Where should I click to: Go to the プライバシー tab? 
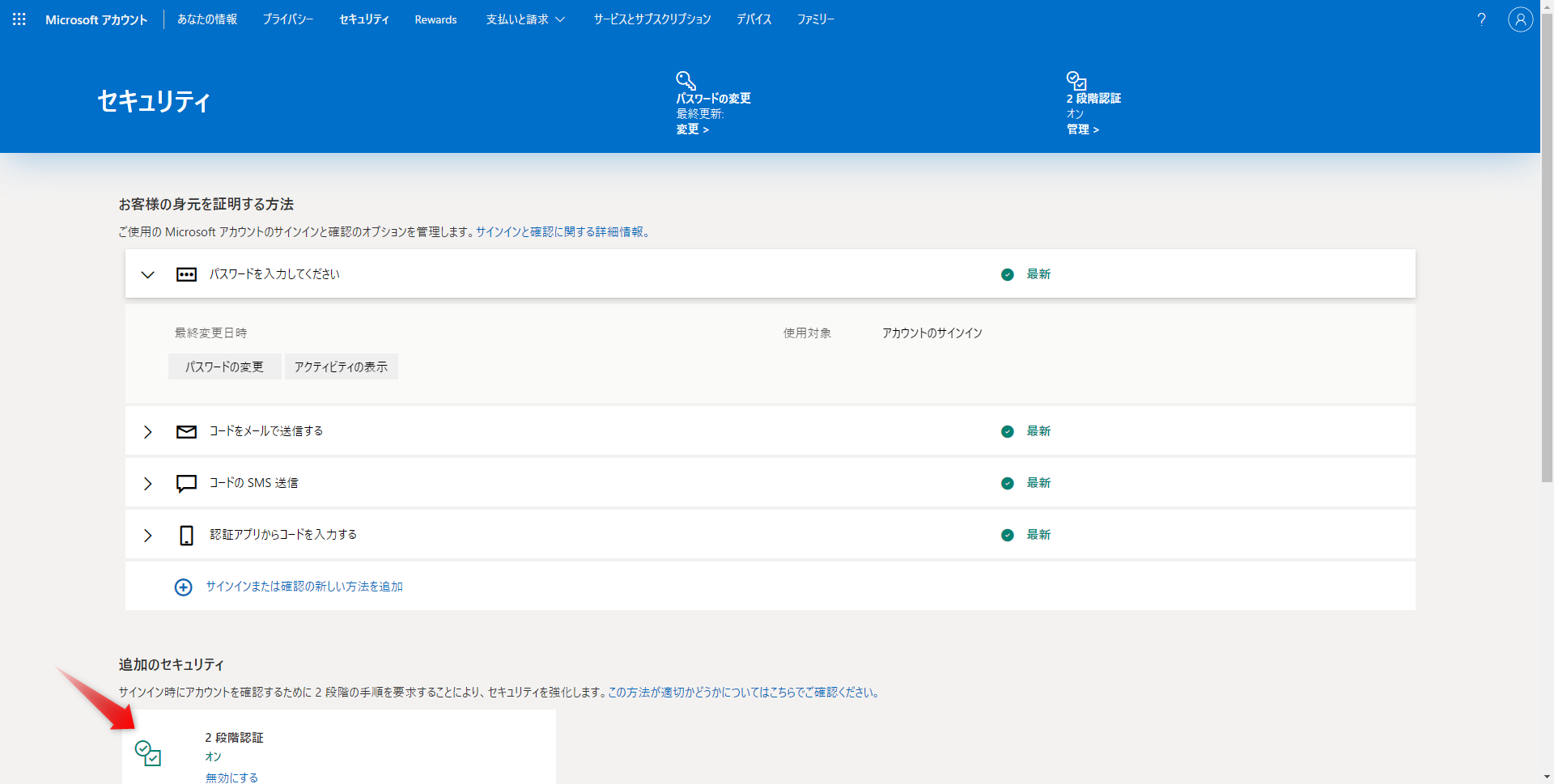pos(287,19)
